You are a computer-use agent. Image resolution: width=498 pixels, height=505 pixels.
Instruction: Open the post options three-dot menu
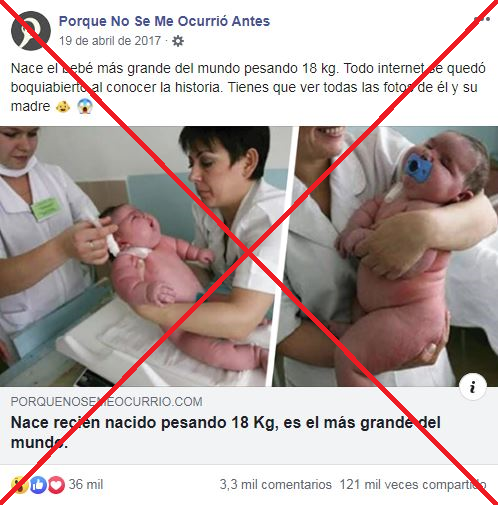482,19
